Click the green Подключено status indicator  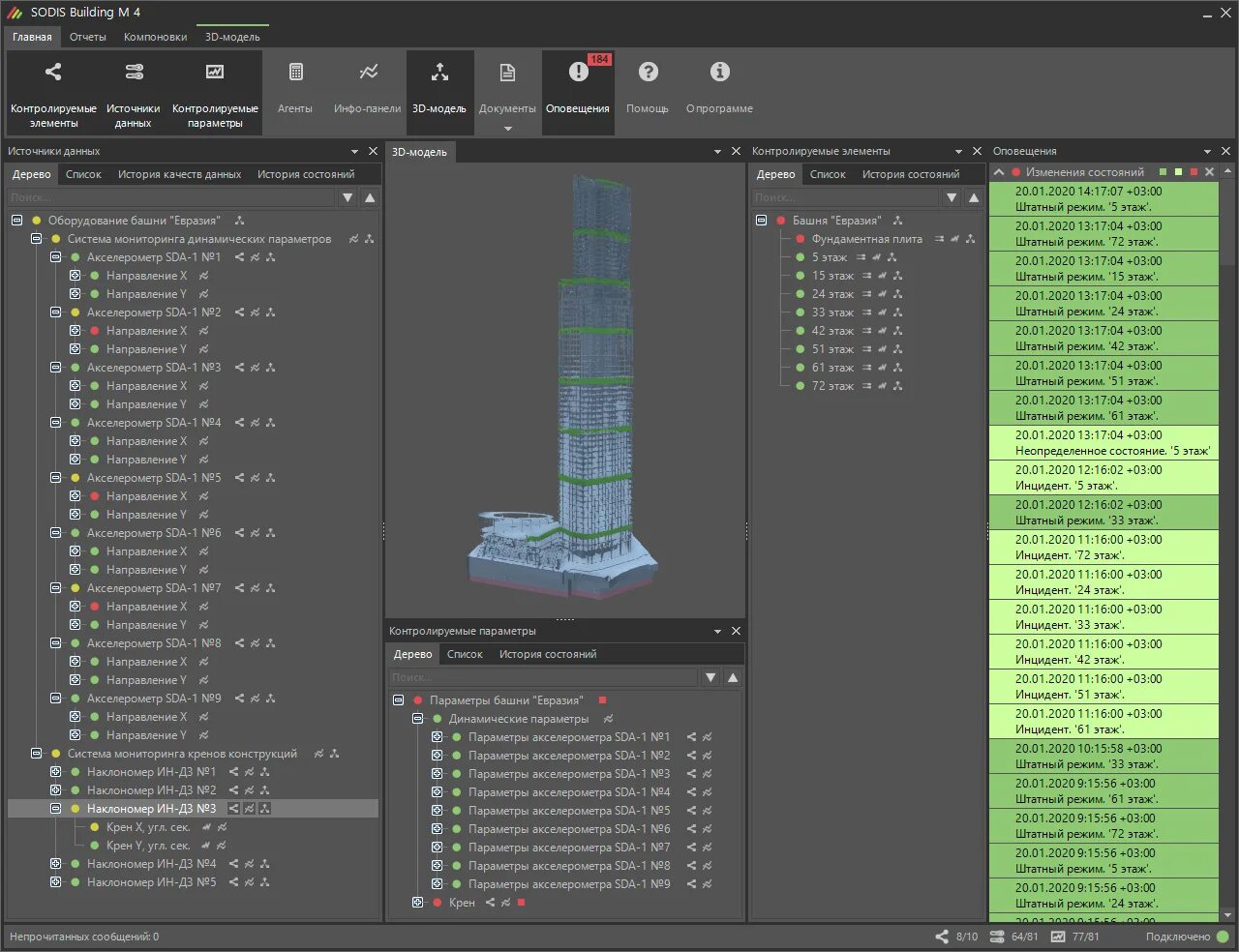point(1224,937)
